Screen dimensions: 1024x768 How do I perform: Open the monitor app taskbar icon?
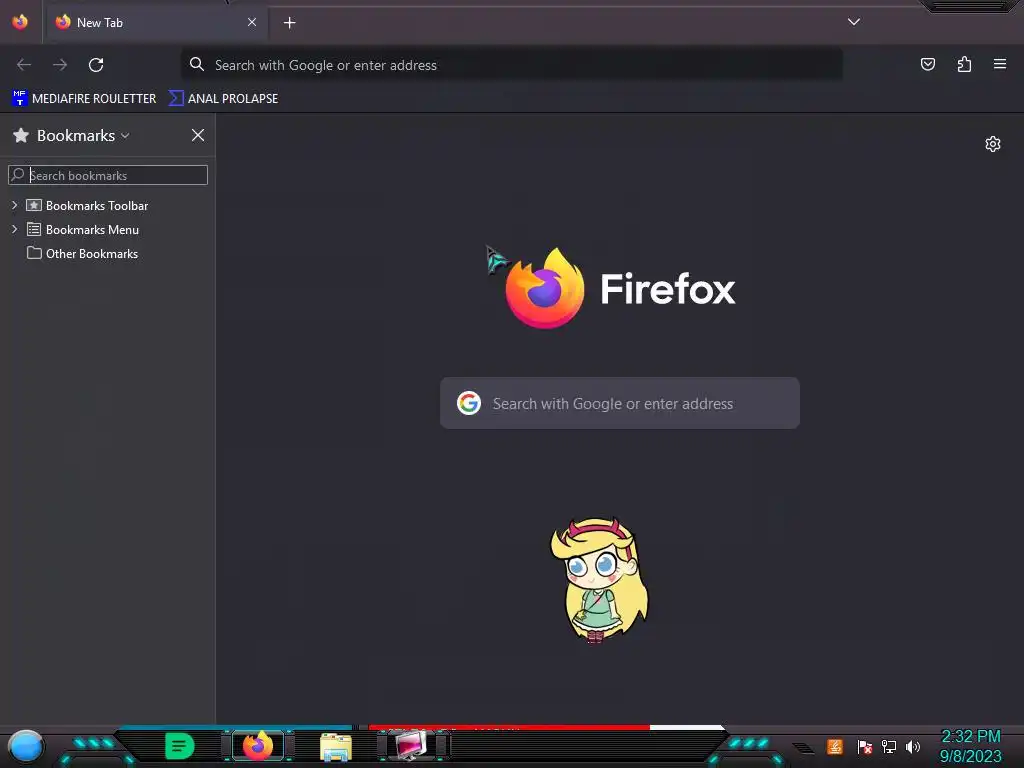click(411, 745)
